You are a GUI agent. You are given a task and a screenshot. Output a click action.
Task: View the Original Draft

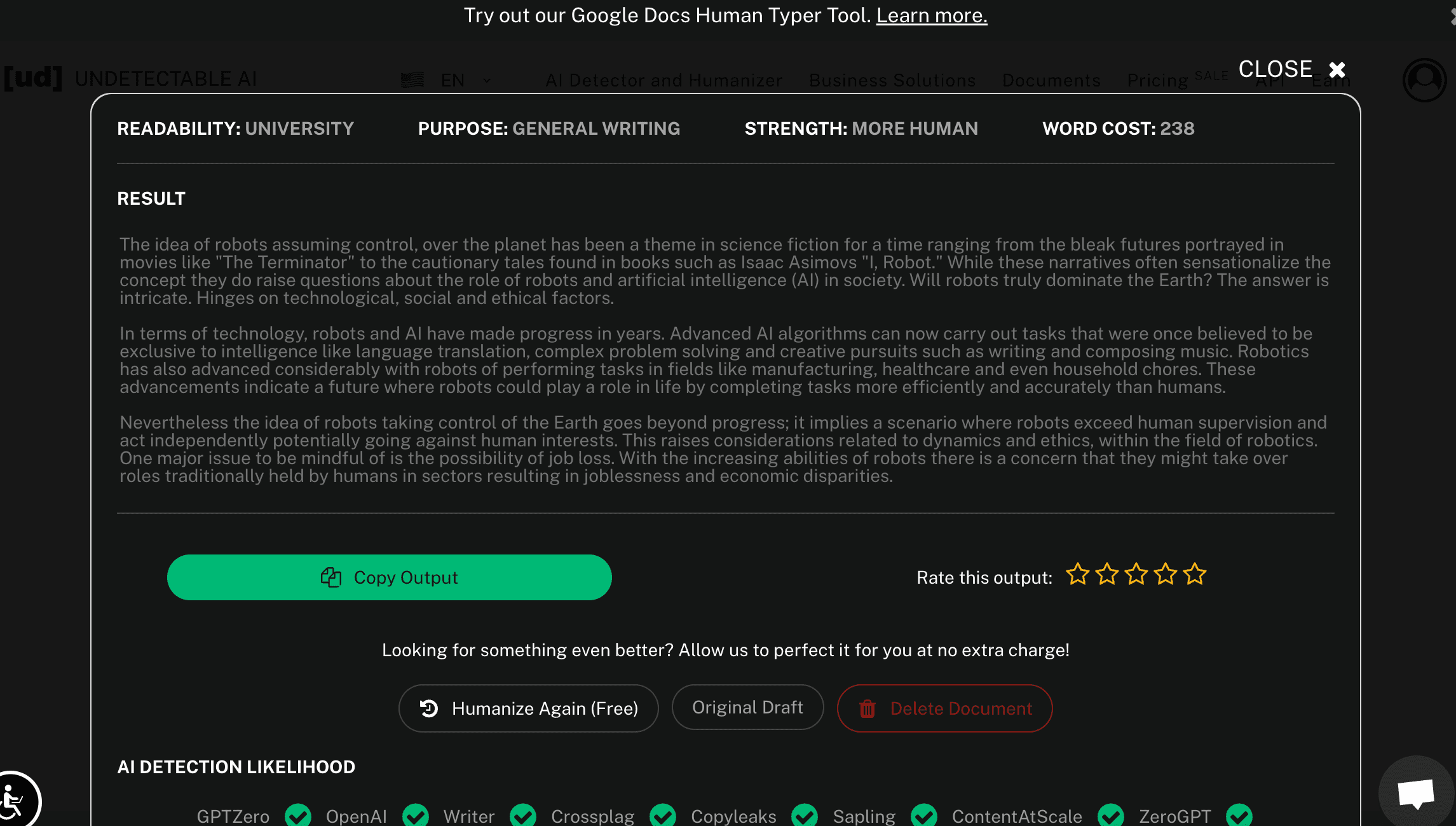[747, 707]
